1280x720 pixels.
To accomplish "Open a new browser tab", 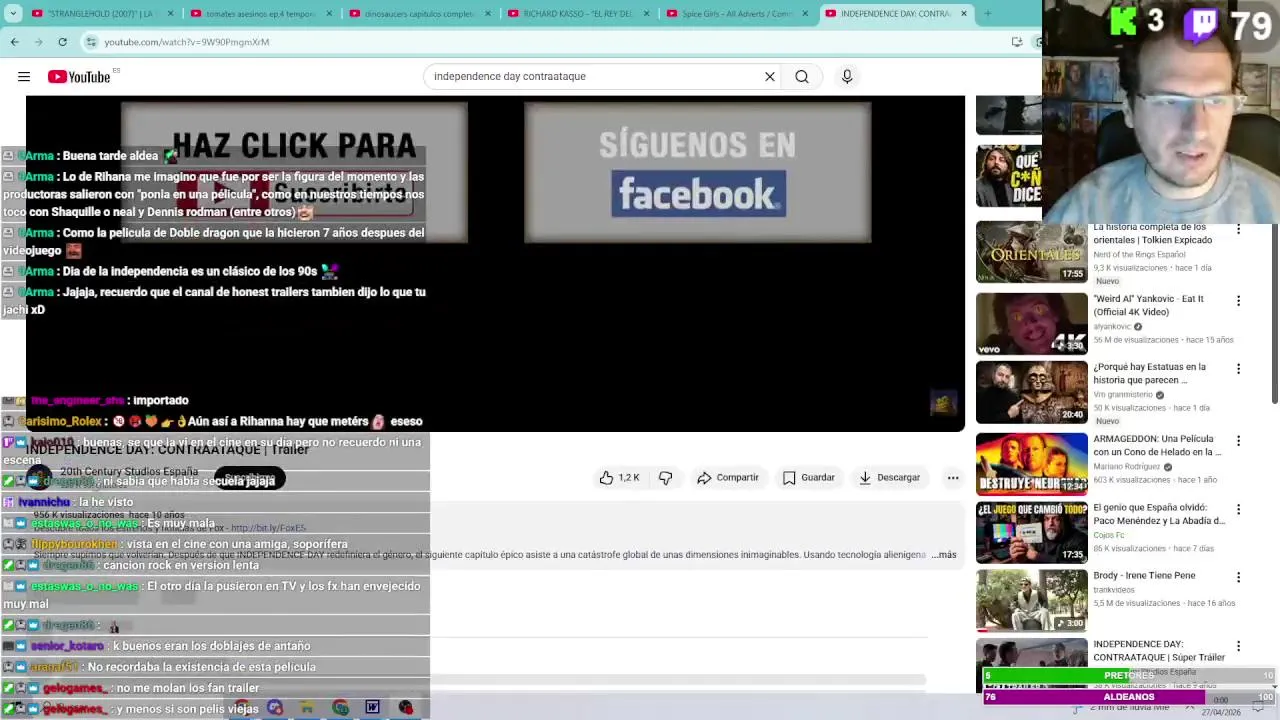I will 987,14.
